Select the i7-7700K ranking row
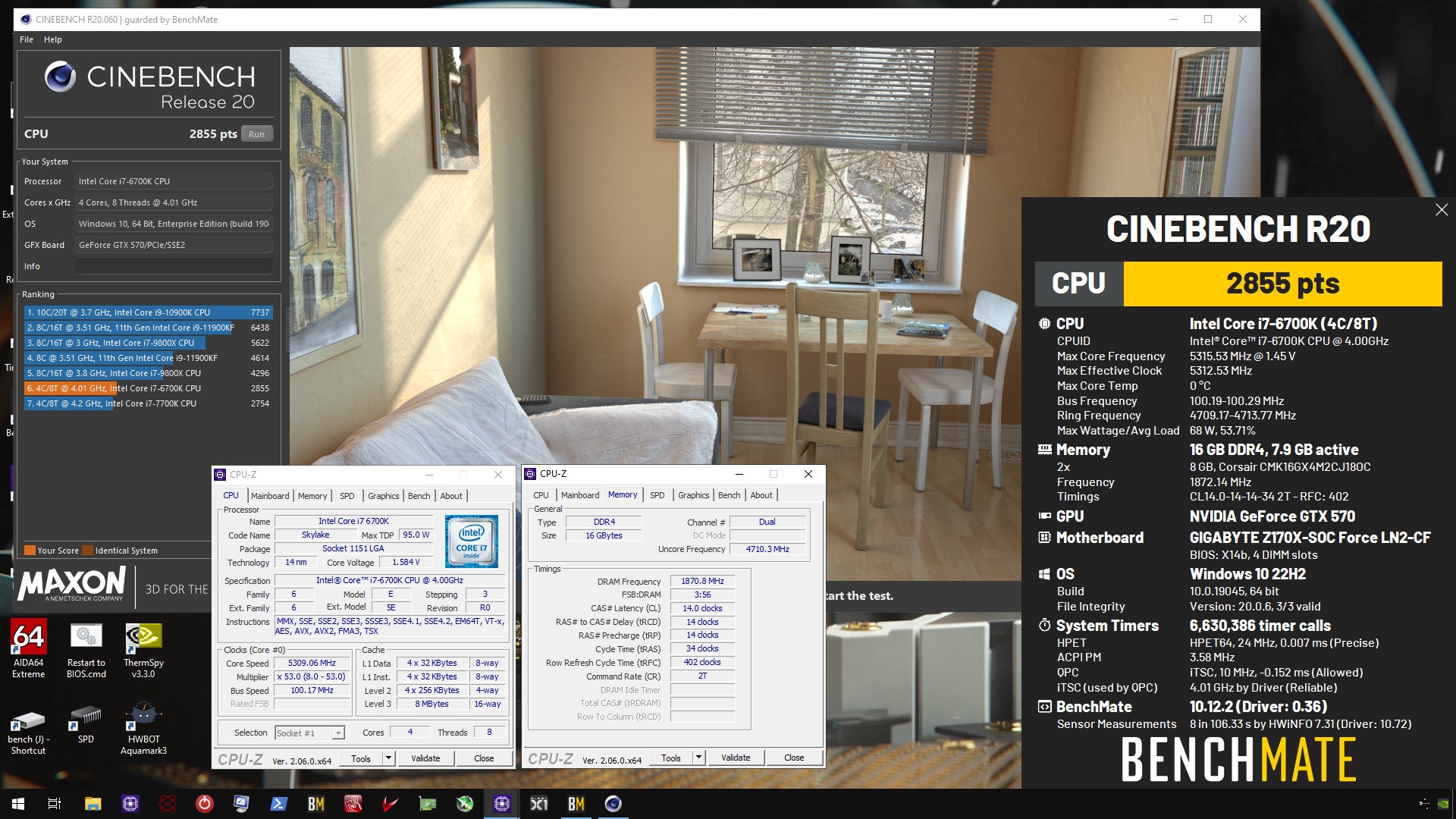Image resolution: width=1456 pixels, height=819 pixels. click(148, 403)
